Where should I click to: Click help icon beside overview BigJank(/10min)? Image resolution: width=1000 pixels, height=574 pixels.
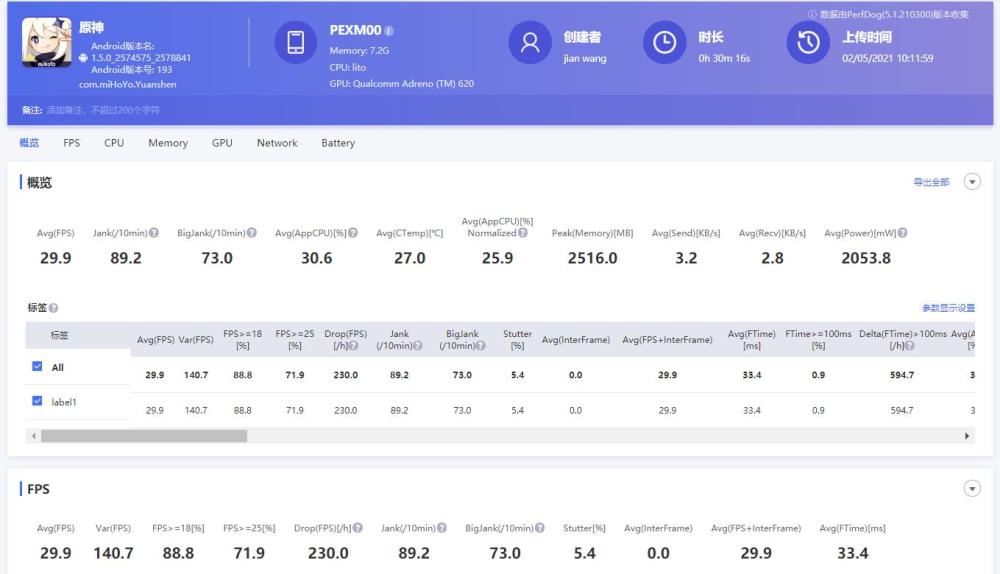252,233
